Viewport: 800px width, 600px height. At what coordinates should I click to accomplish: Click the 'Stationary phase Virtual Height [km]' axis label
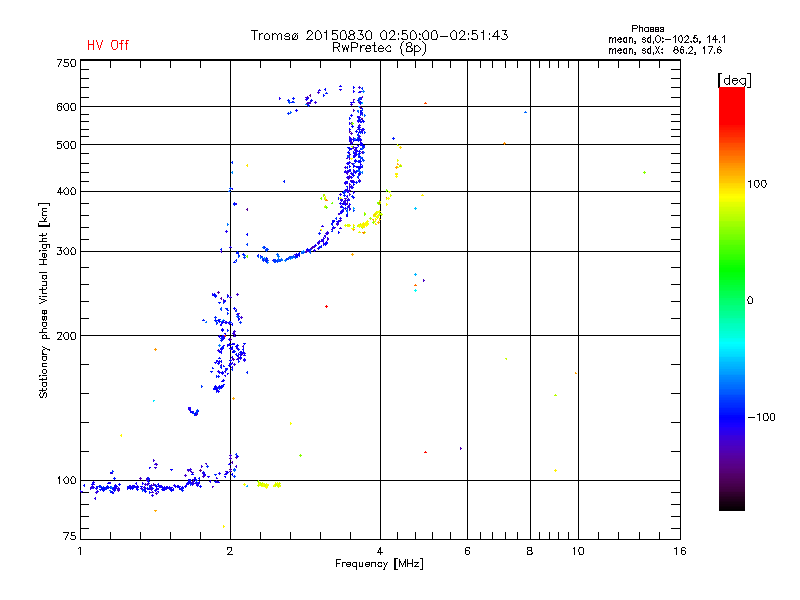(43, 300)
